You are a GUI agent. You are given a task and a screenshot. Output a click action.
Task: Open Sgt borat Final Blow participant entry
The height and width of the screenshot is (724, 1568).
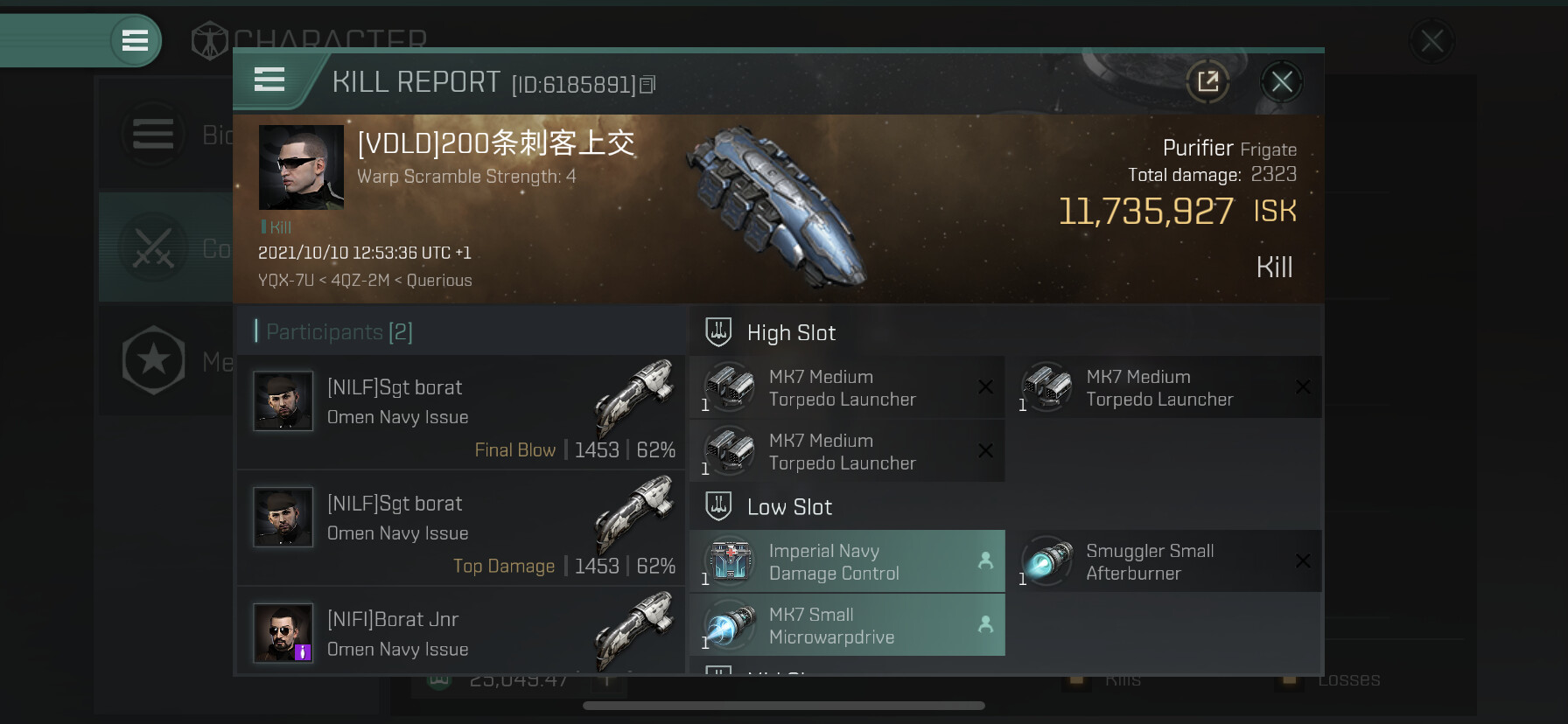461,411
